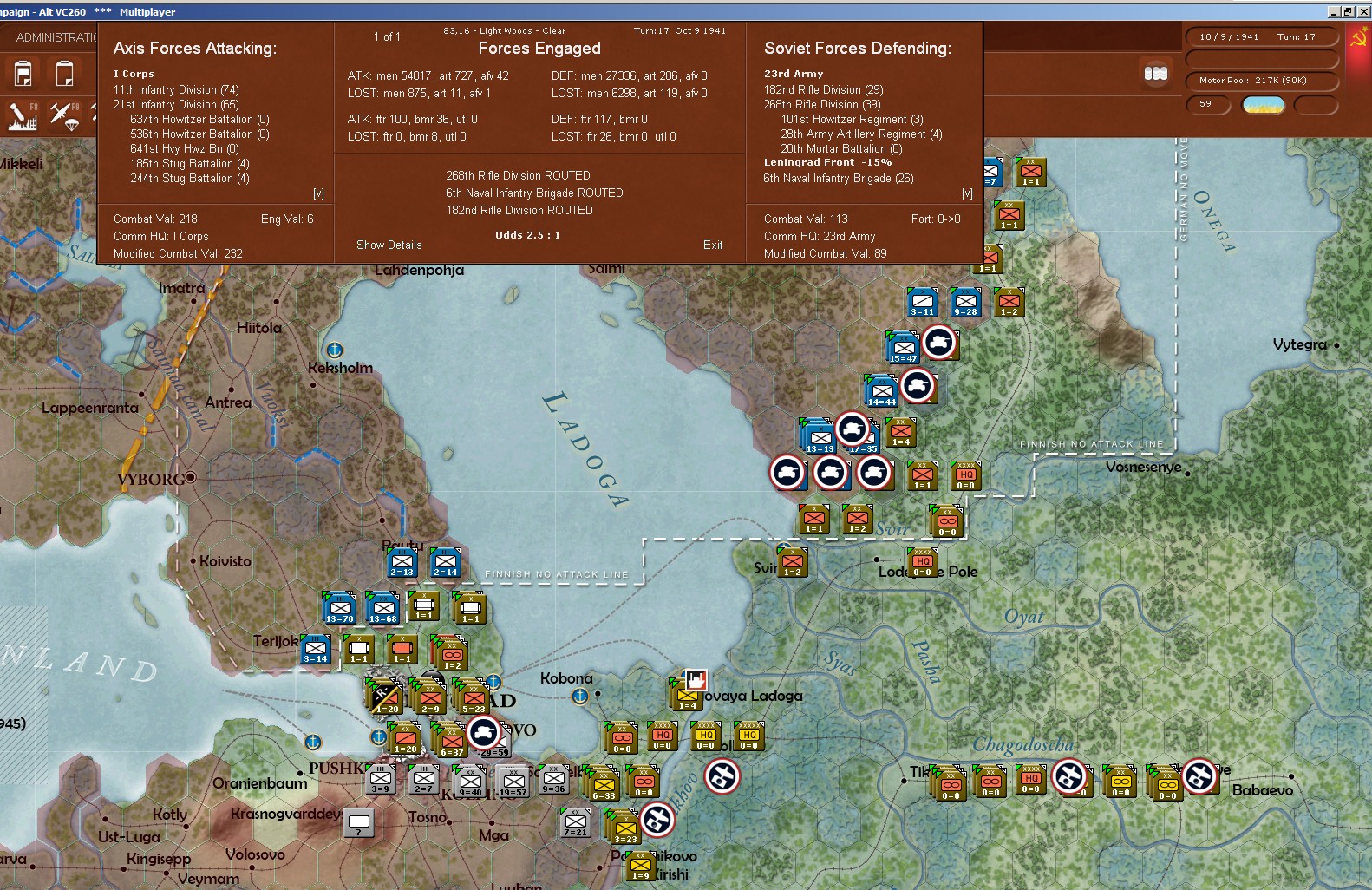Viewport: 1372px width, 890px height.
Task: Select the unit stack labeled 13=70
Action: 339,609
